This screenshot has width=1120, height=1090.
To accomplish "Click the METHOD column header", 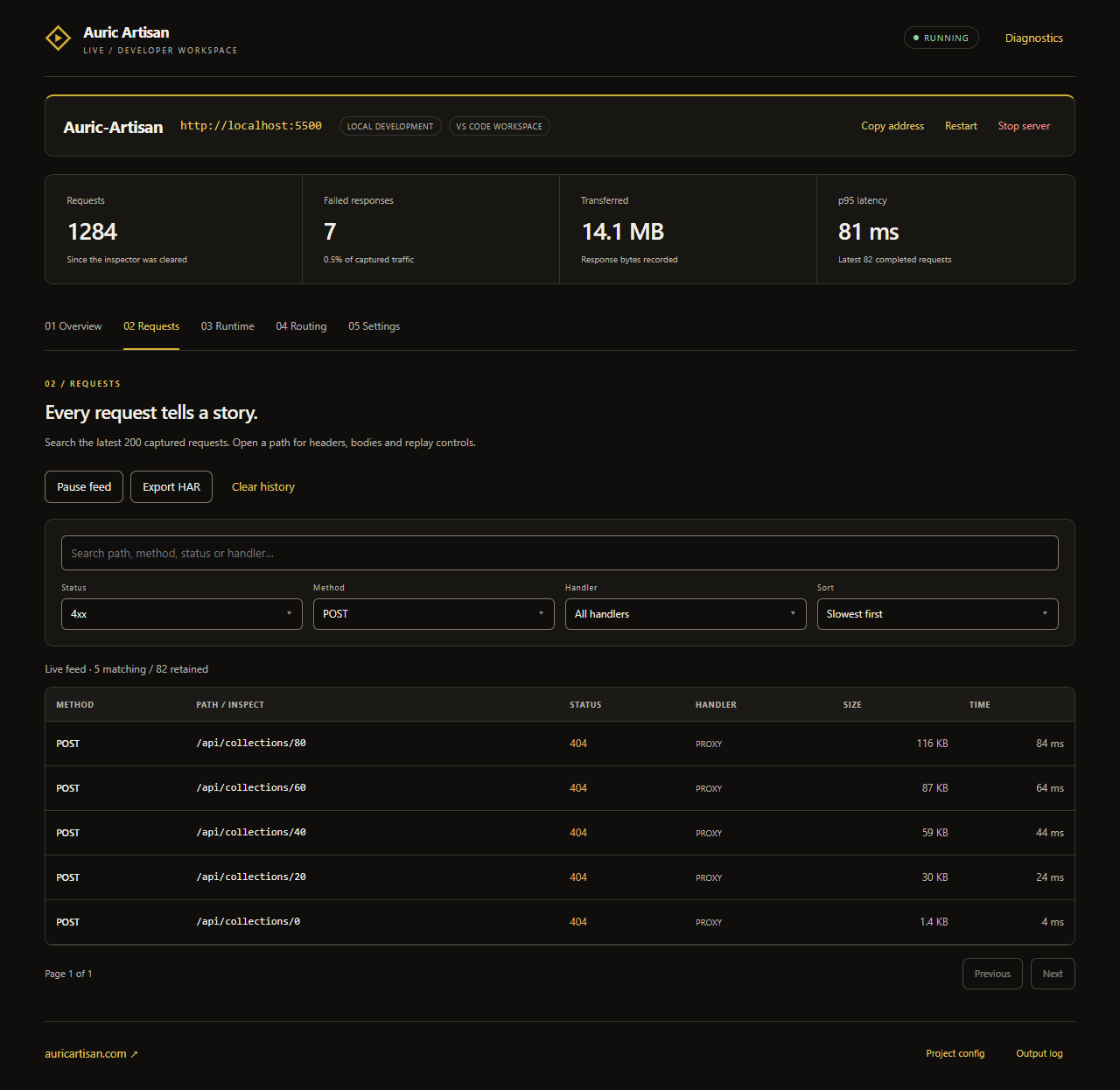I will pyautogui.click(x=75, y=705).
